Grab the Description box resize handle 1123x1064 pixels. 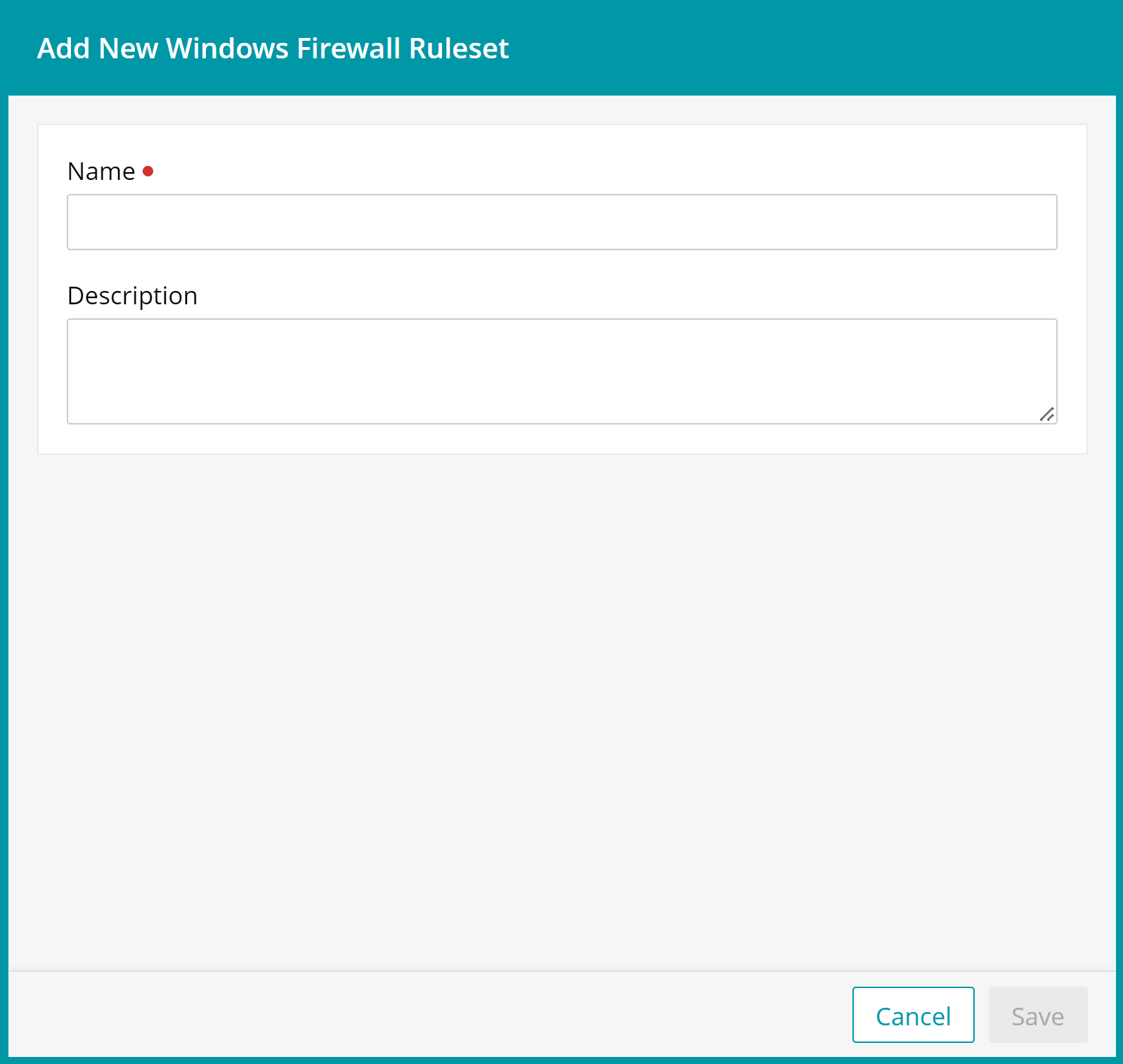(x=1046, y=415)
